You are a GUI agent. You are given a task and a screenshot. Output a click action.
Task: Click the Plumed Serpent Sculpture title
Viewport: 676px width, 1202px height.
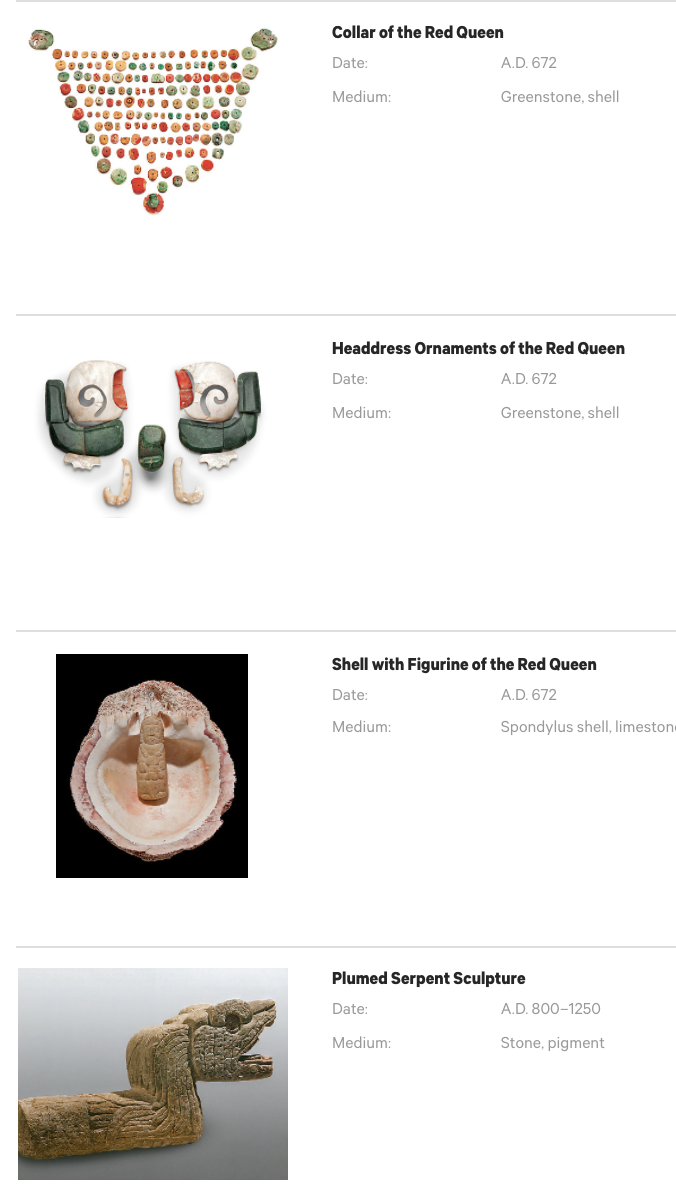[x=428, y=979]
